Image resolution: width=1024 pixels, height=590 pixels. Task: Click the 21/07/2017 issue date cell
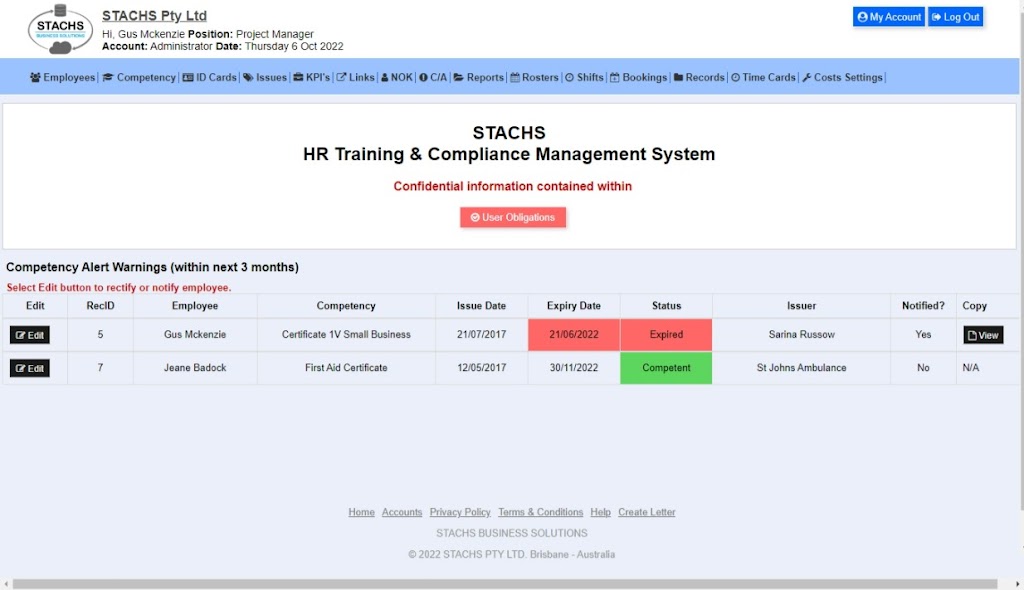[481, 335]
